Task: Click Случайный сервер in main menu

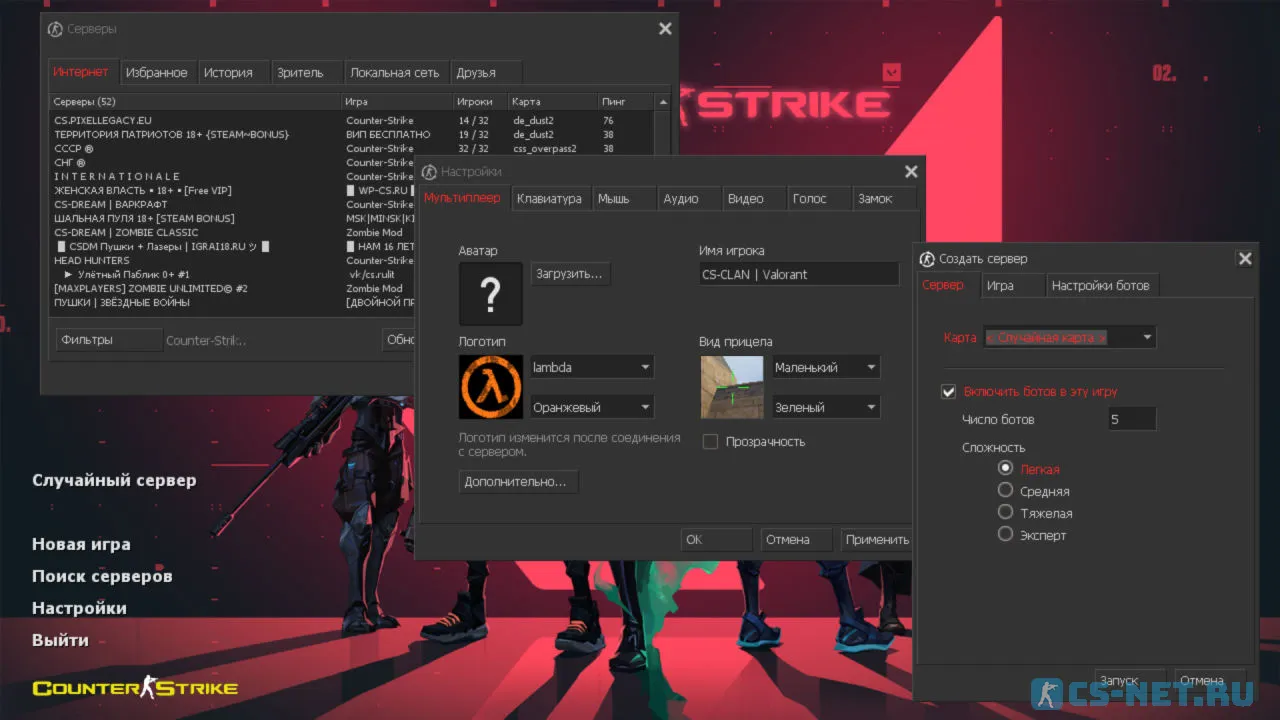Action: (x=114, y=480)
